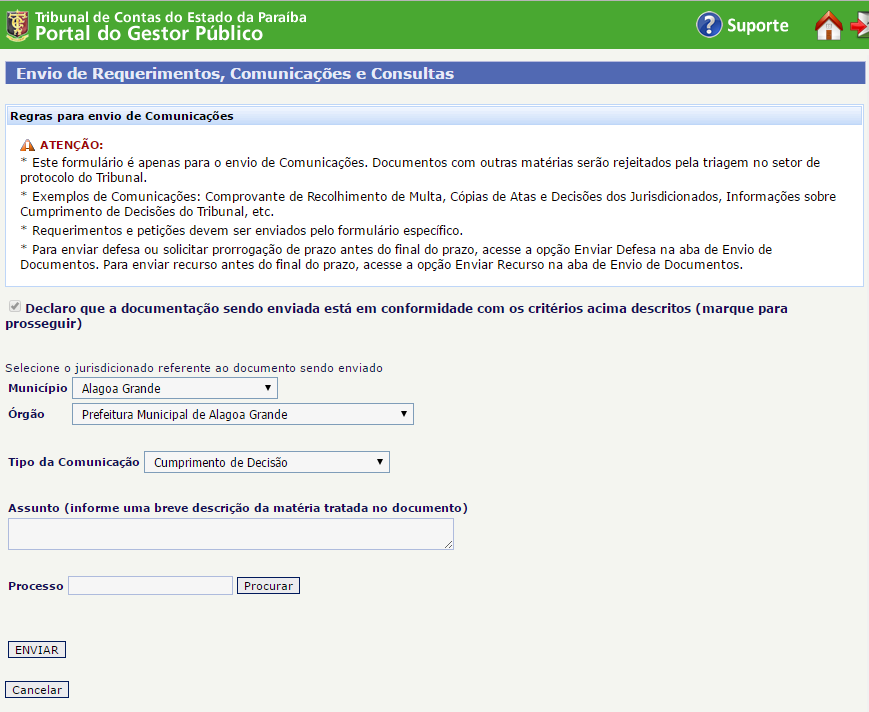Focus the Processo number input field
The height and width of the screenshot is (712, 869).
[x=150, y=586]
